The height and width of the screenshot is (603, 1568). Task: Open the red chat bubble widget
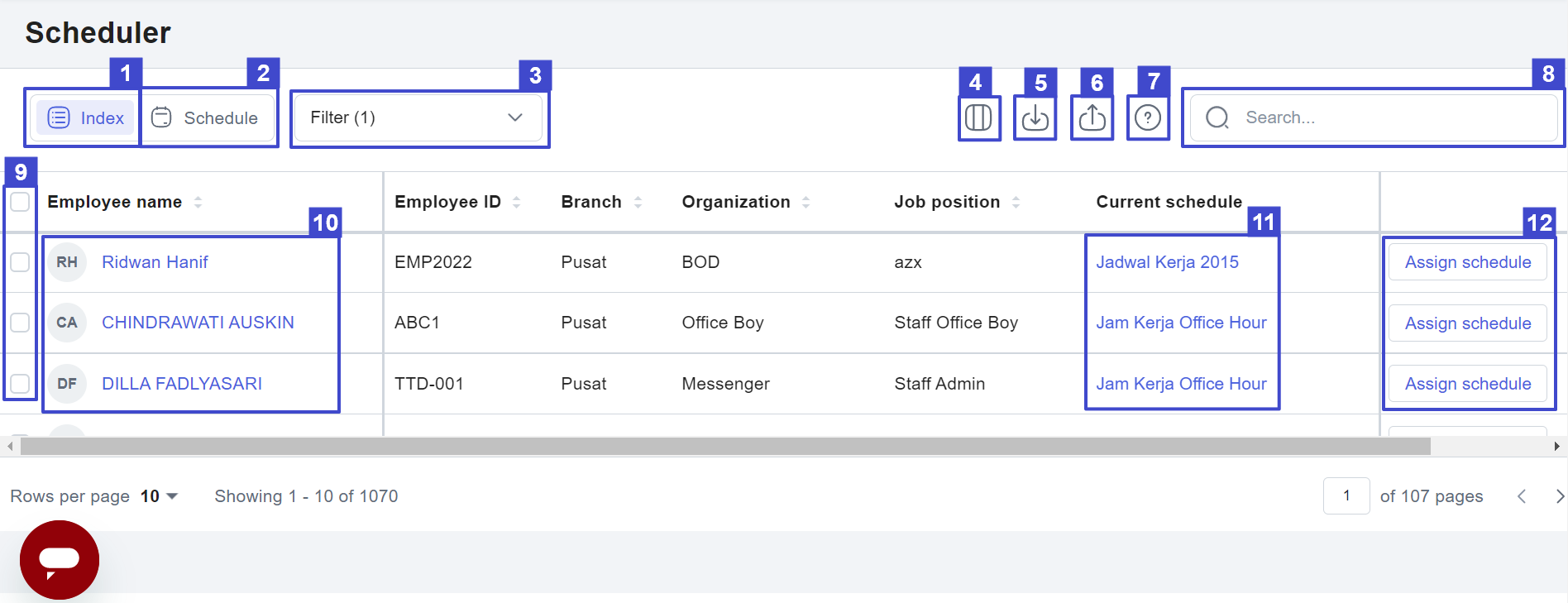tap(60, 560)
